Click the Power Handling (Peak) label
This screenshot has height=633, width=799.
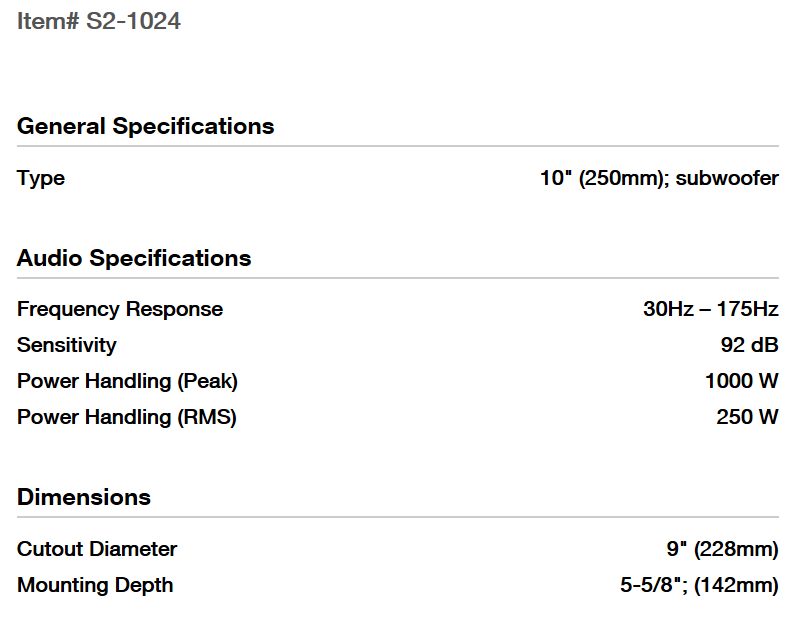tap(127, 381)
